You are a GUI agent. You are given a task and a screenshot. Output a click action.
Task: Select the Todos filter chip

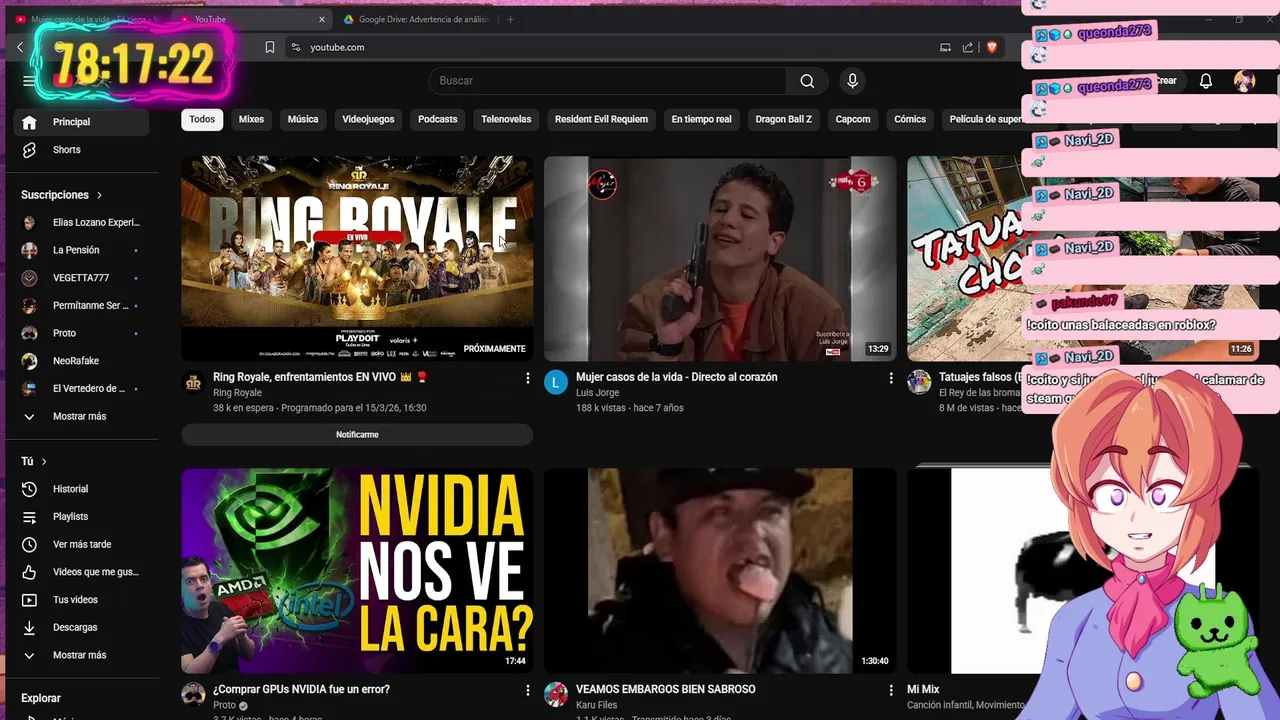click(x=202, y=119)
